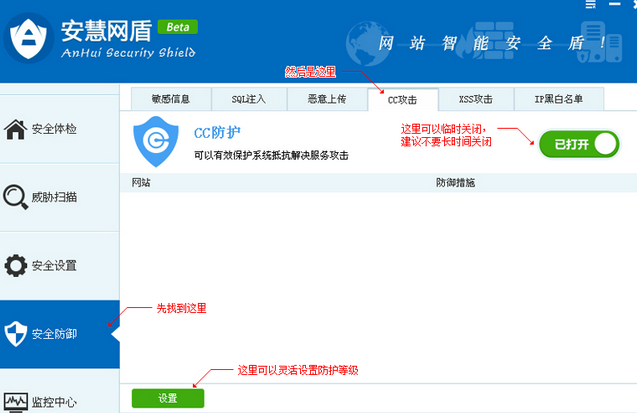Click the 安慧网盾 title text

[x=107, y=31]
